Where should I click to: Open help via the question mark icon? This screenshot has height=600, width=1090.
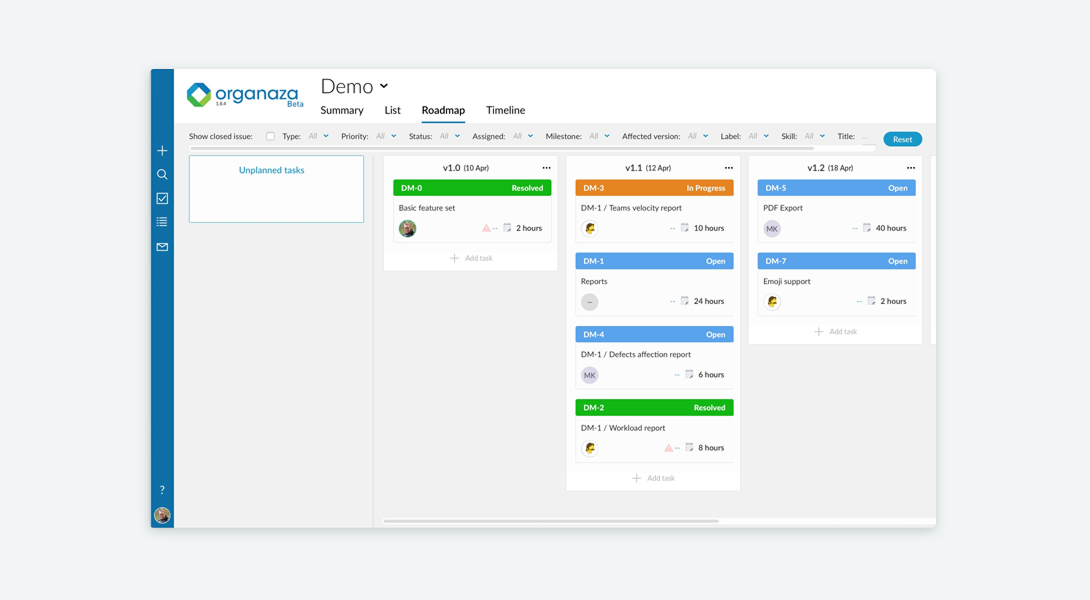point(162,489)
